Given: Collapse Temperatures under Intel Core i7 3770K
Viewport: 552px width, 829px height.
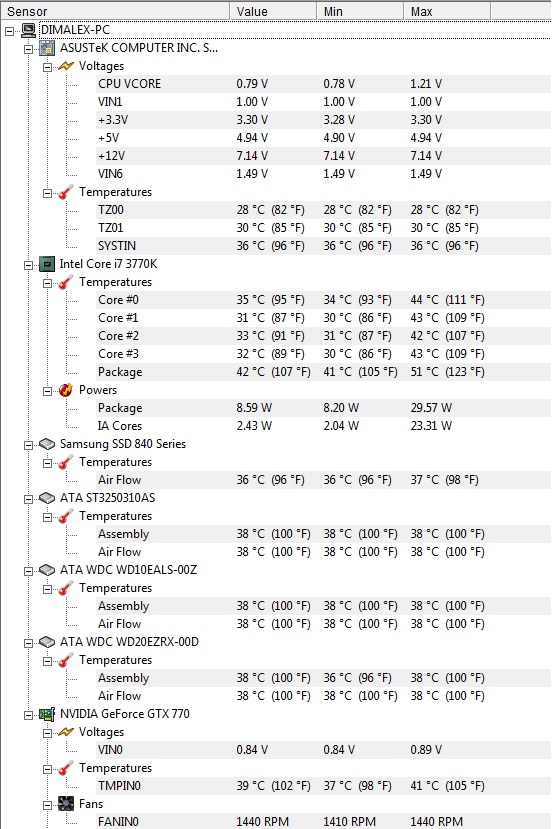Looking at the screenshot, I should [48, 283].
